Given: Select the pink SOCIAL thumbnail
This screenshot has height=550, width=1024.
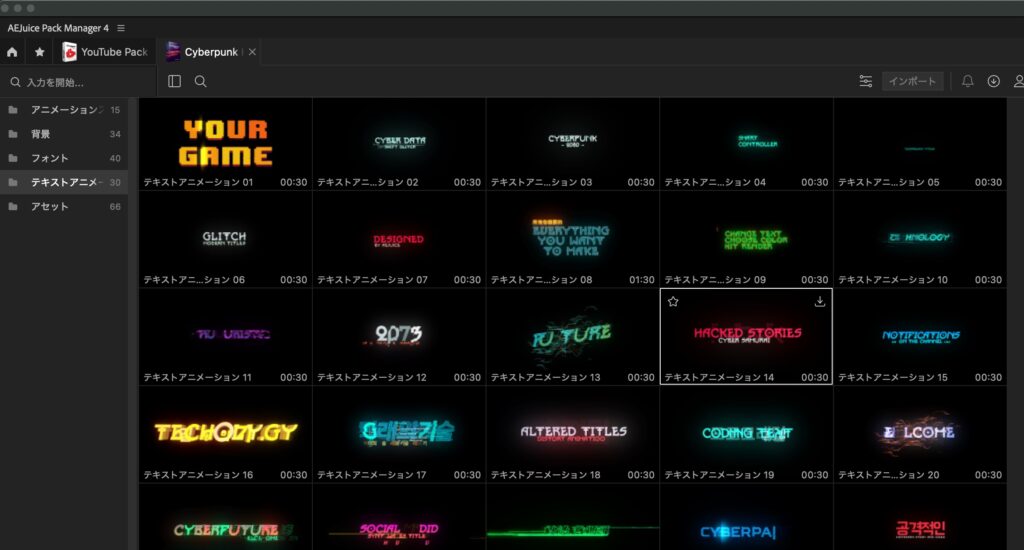Looking at the screenshot, I should click(x=399, y=517).
